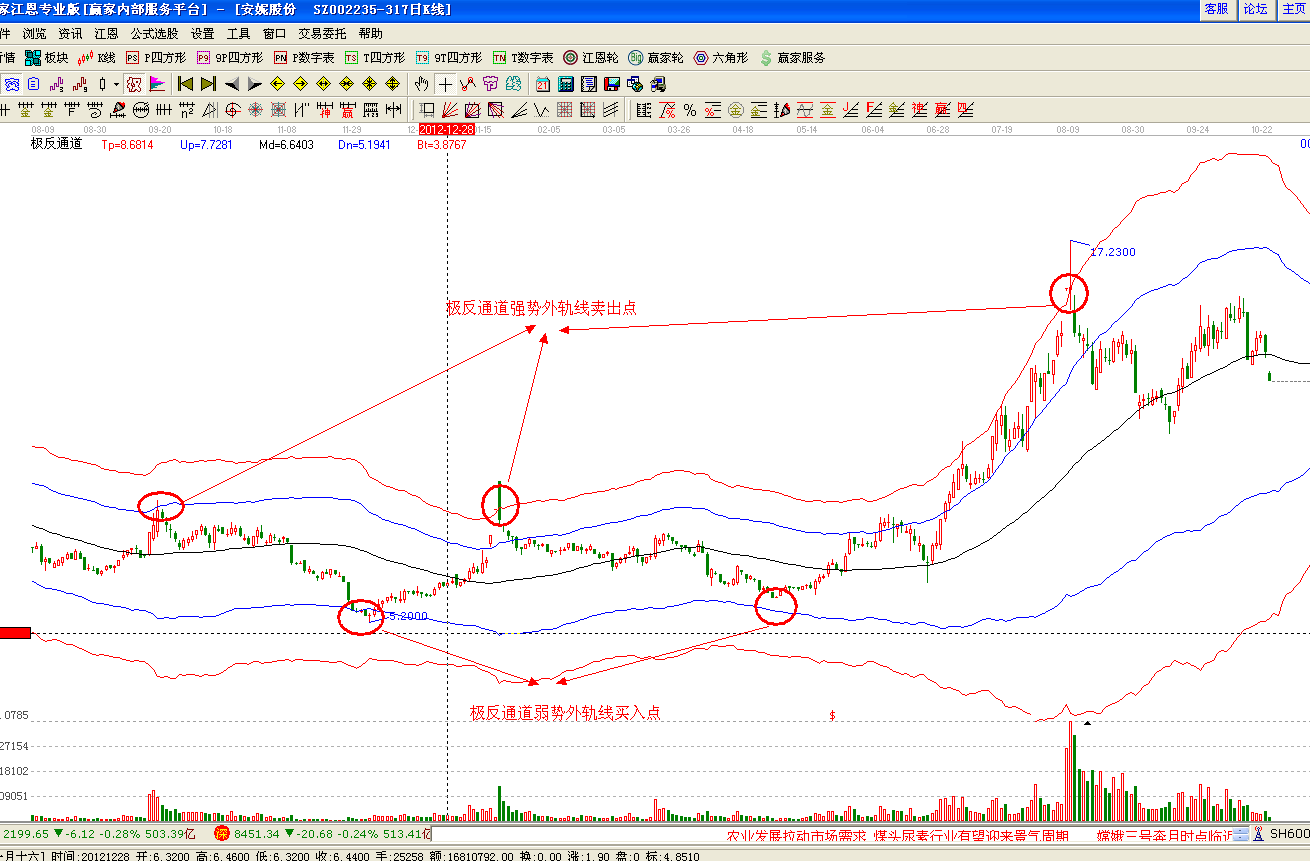This screenshot has height=861, width=1310.
Task: Click the 客服 button at top right
Action: 1216,9
